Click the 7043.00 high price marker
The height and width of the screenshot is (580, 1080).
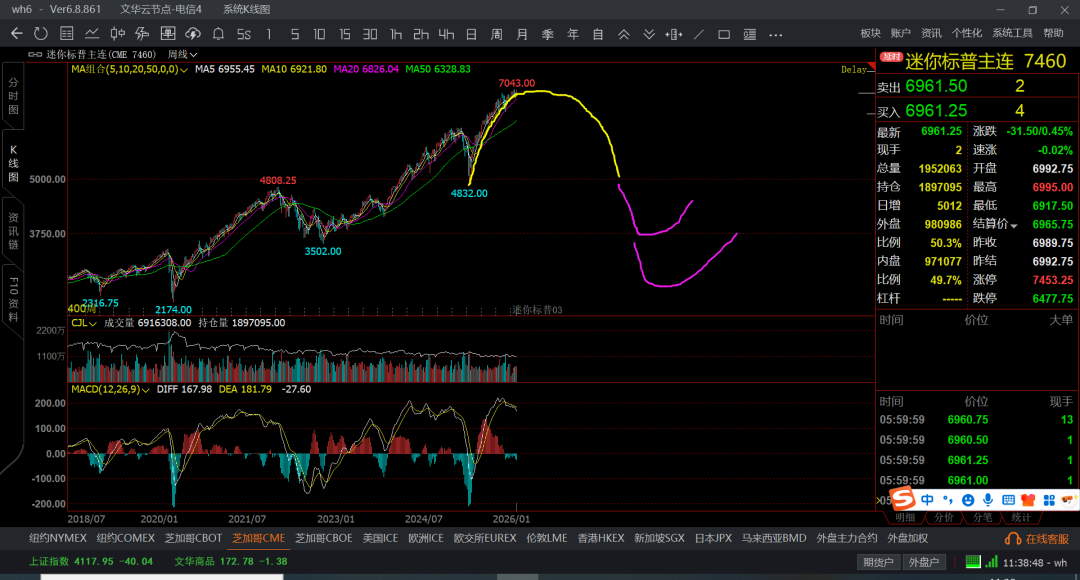tap(517, 83)
